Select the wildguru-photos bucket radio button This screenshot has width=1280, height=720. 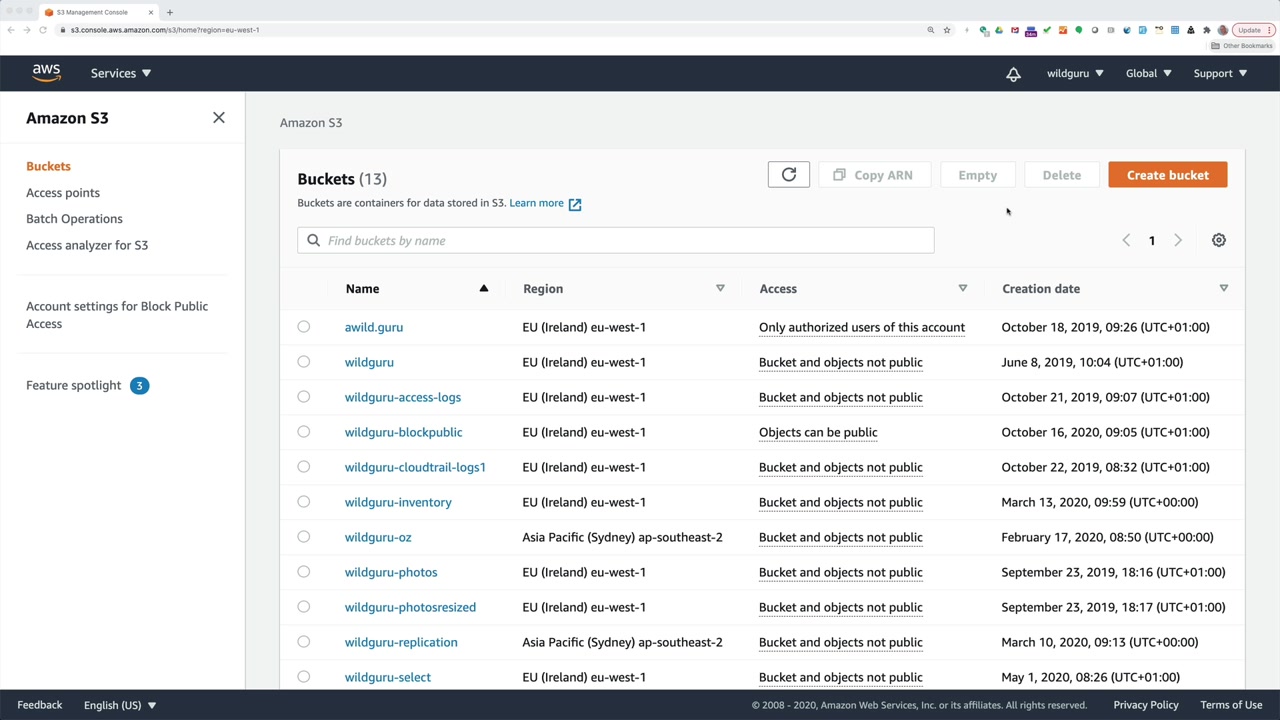[304, 572]
